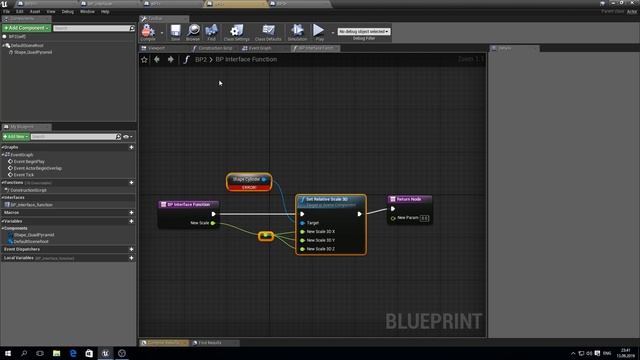The width and height of the screenshot is (640, 360).
Task: Select Event BeginPlay in My Blueprint
Action: 29,162
